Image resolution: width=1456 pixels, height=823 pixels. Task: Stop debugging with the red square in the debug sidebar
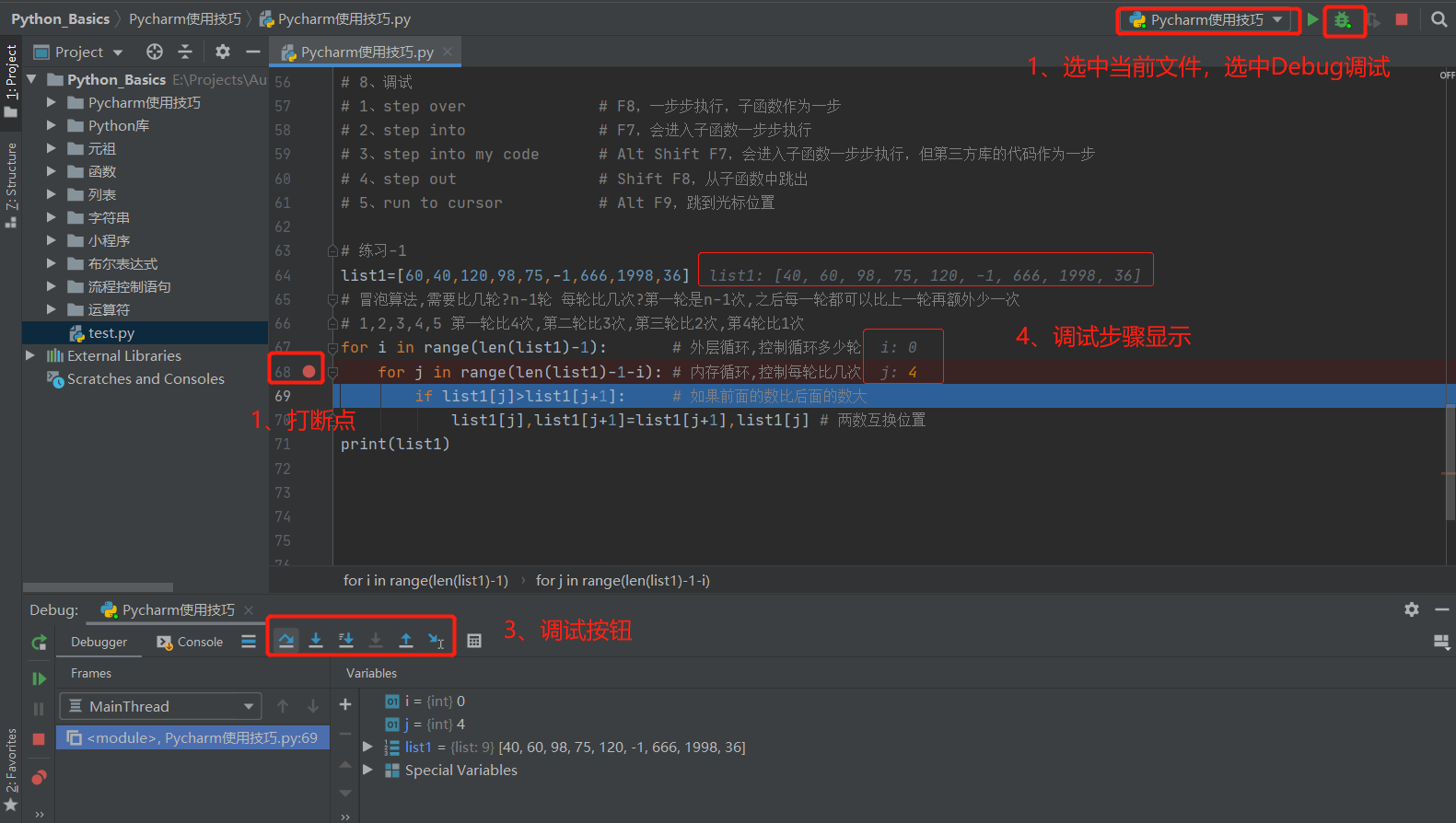(x=39, y=739)
